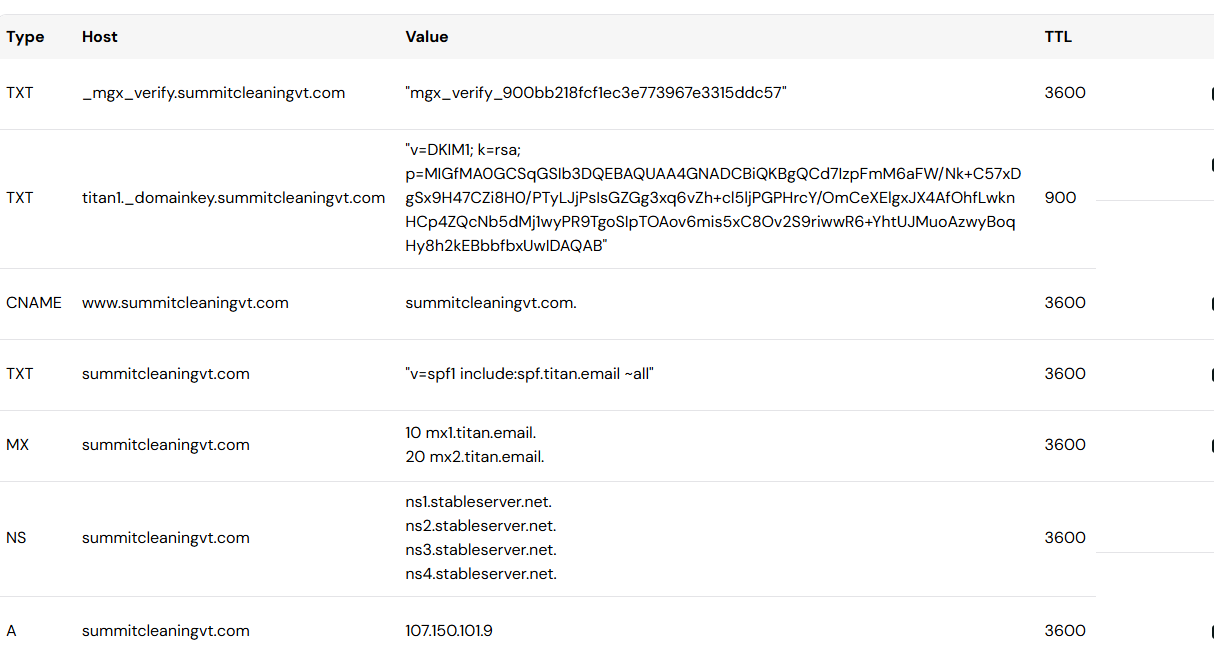Click the Type column header
The image size is (1214, 663).
(25, 37)
